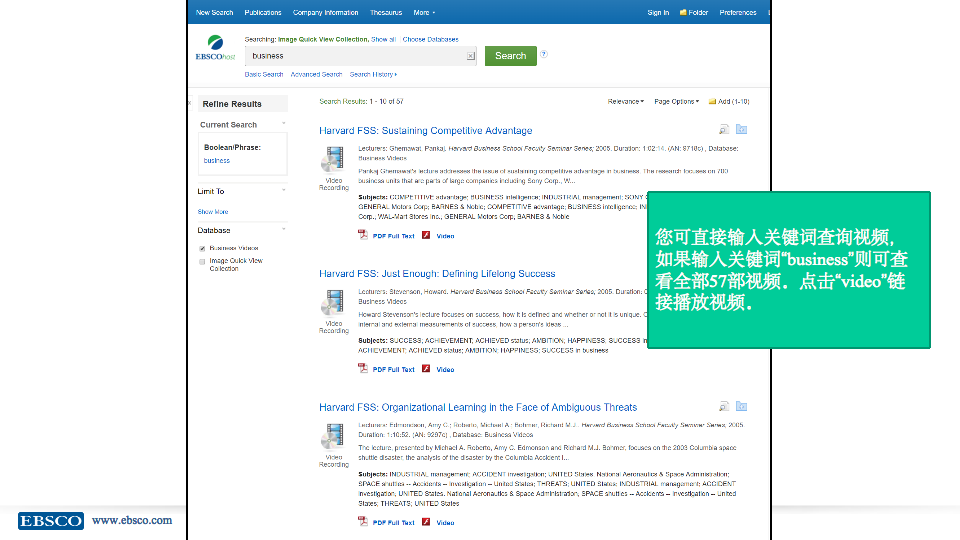Click PDF icon under Just Enough result
Image resolution: width=960 pixels, height=540 pixels.
click(x=363, y=368)
